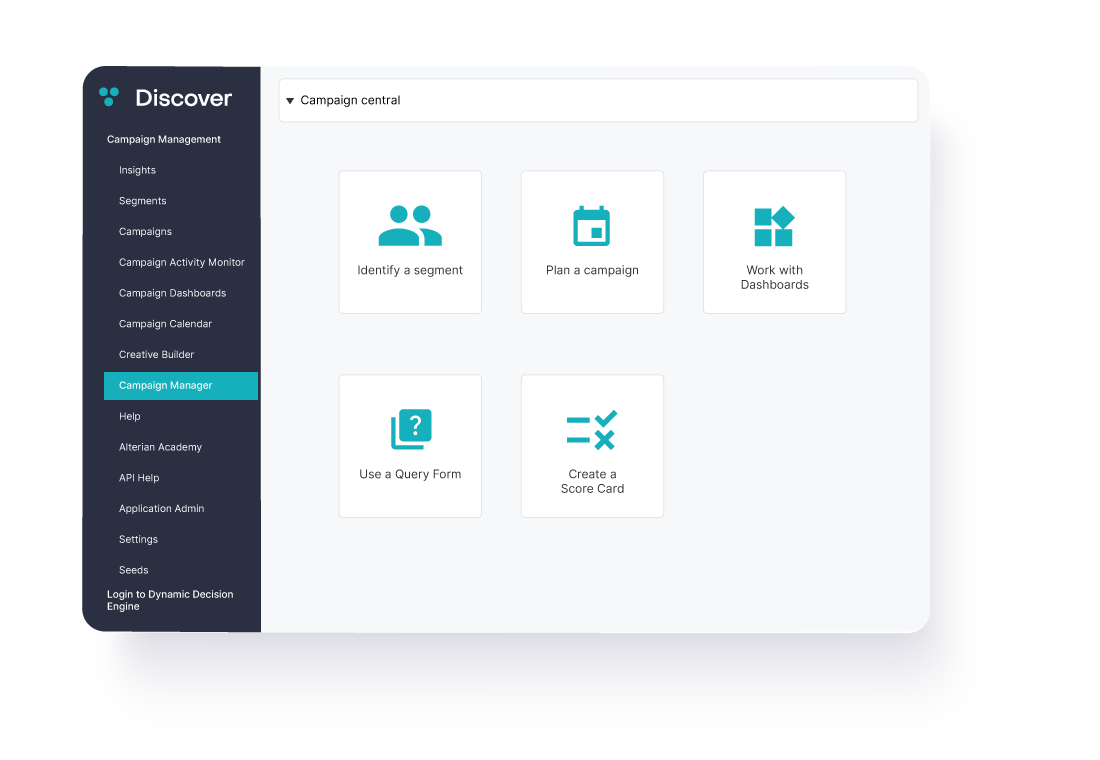This screenshot has height=760, width=1100.
Task: Open Alterian Academy link
Action: tap(160, 447)
